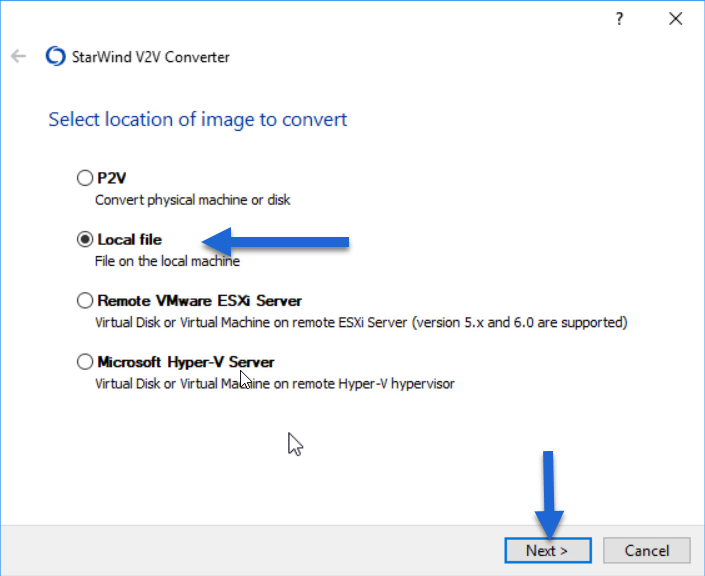Choose the Local file radio button
Screen dimensions: 705x576
(x=85, y=239)
